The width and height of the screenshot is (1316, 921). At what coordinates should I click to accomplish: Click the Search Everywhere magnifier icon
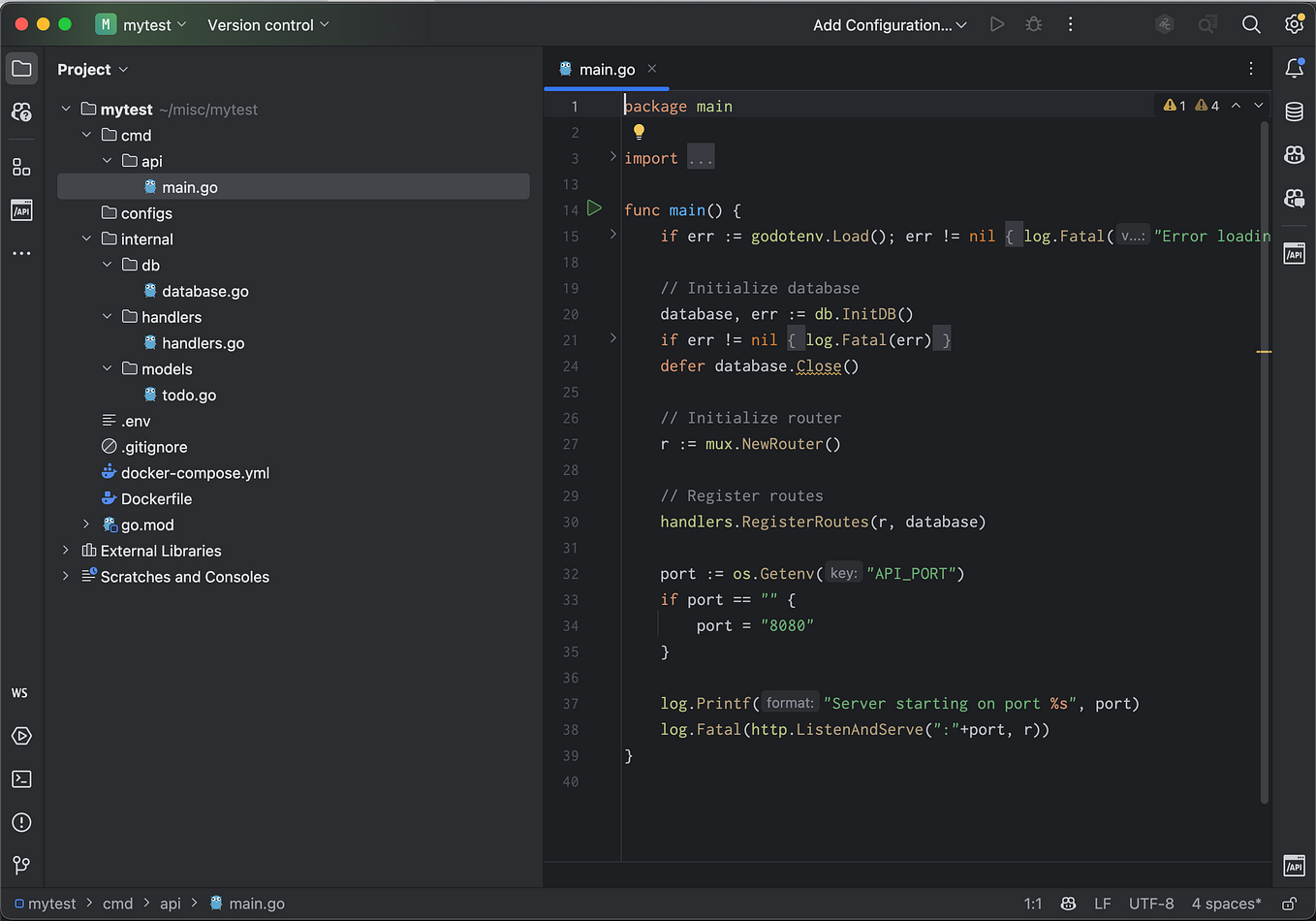pyautogui.click(x=1251, y=25)
